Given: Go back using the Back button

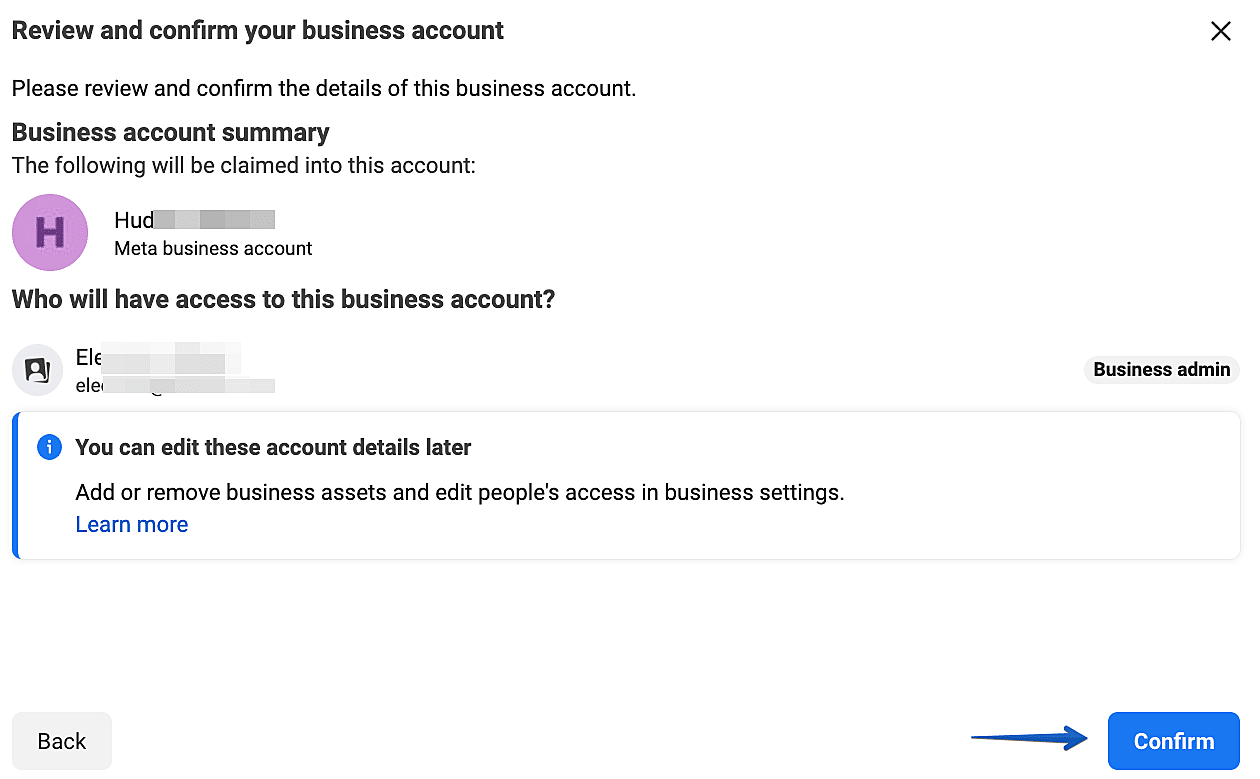Looking at the screenshot, I should pyautogui.click(x=62, y=741).
